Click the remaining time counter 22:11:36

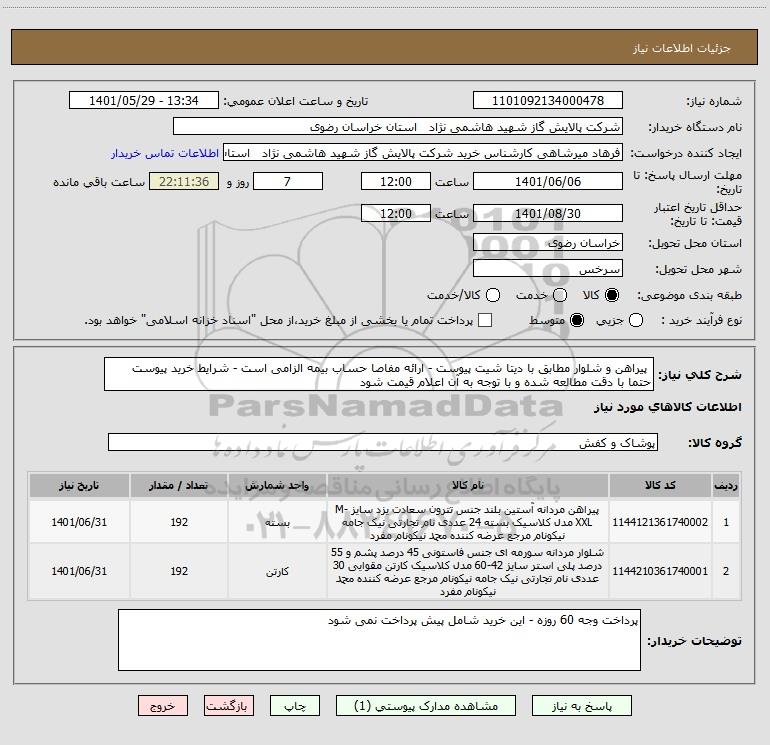tap(184, 181)
